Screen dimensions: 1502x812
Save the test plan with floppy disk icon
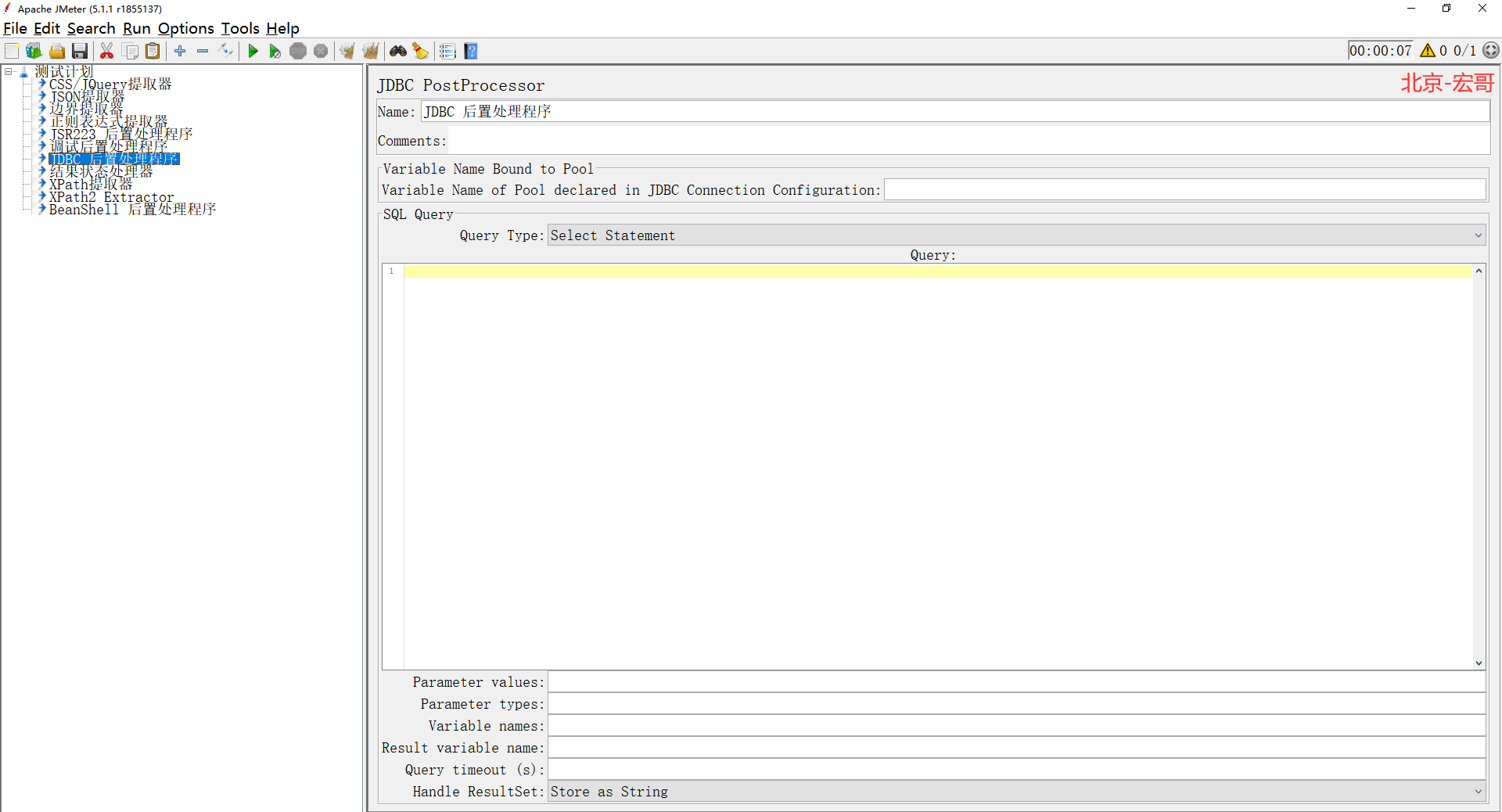click(x=80, y=51)
